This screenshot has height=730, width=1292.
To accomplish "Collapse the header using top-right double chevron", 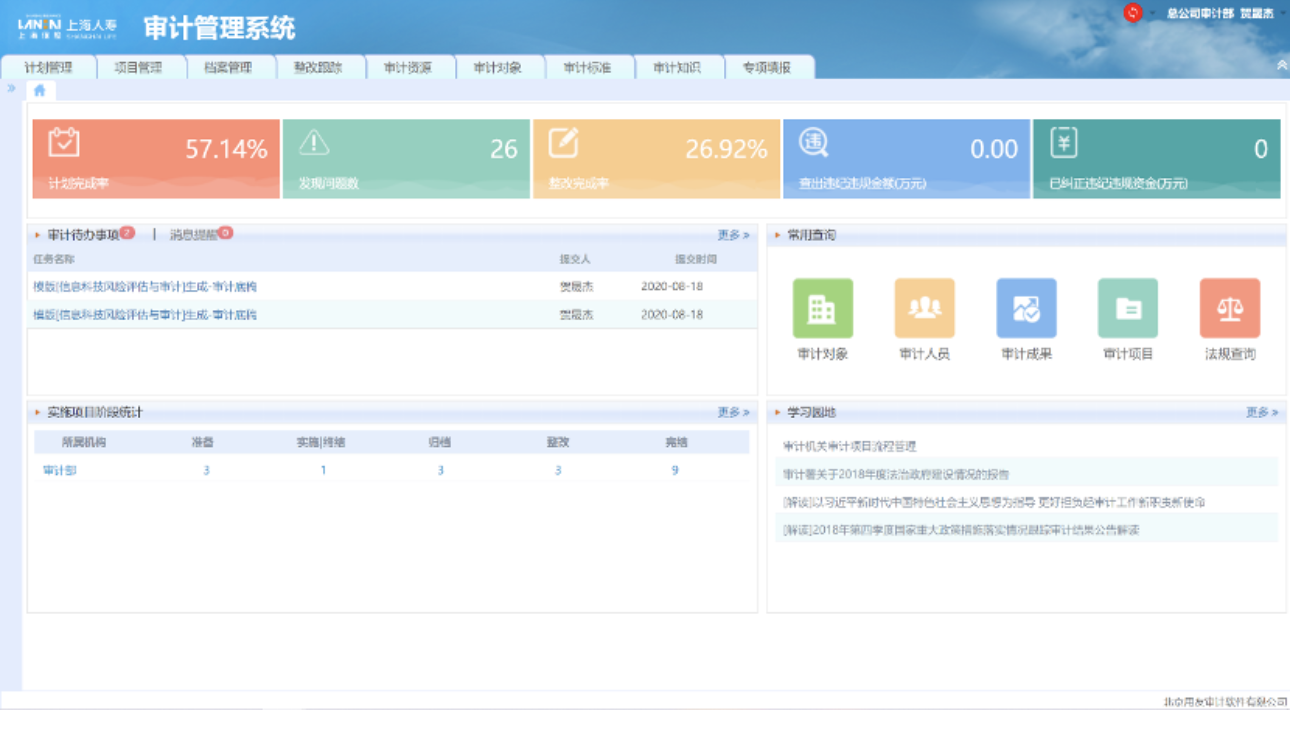I will click(1282, 65).
